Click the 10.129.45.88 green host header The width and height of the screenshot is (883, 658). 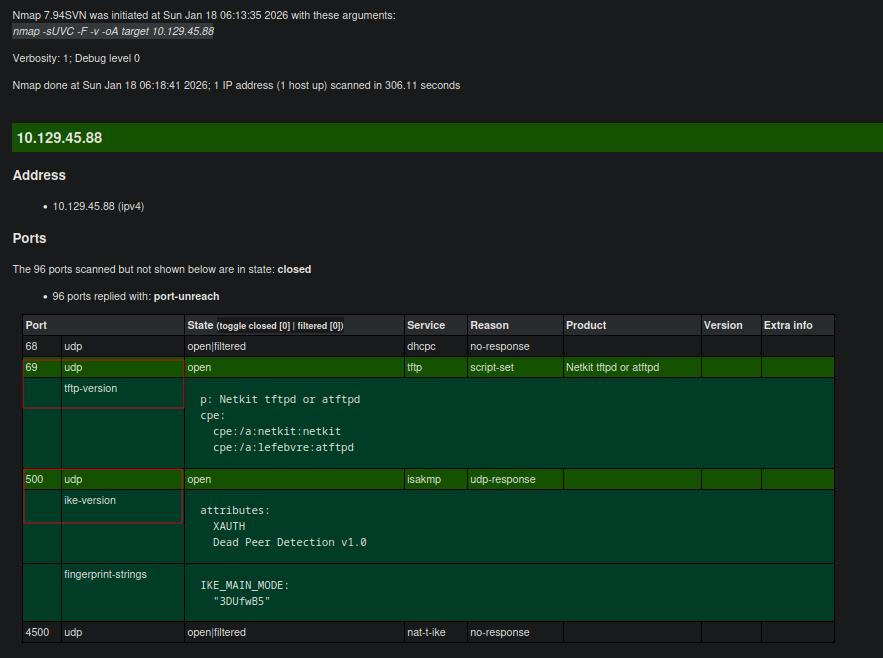coord(59,138)
